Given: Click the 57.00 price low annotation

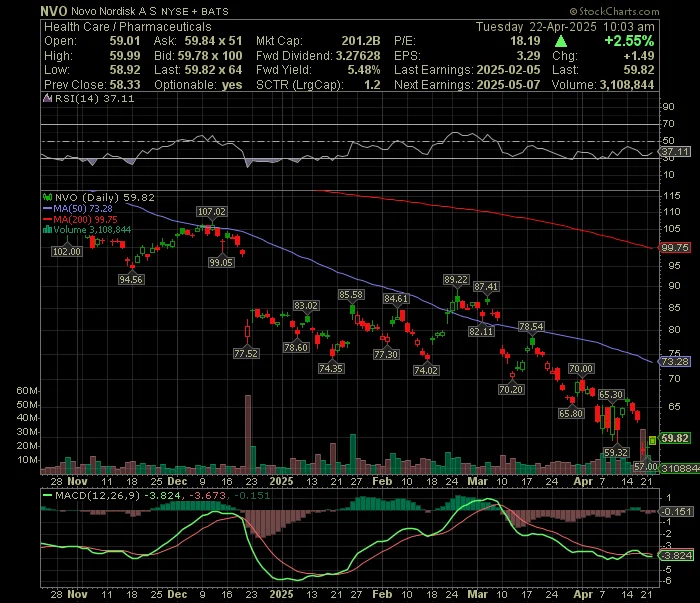Looking at the screenshot, I should click(646, 467).
